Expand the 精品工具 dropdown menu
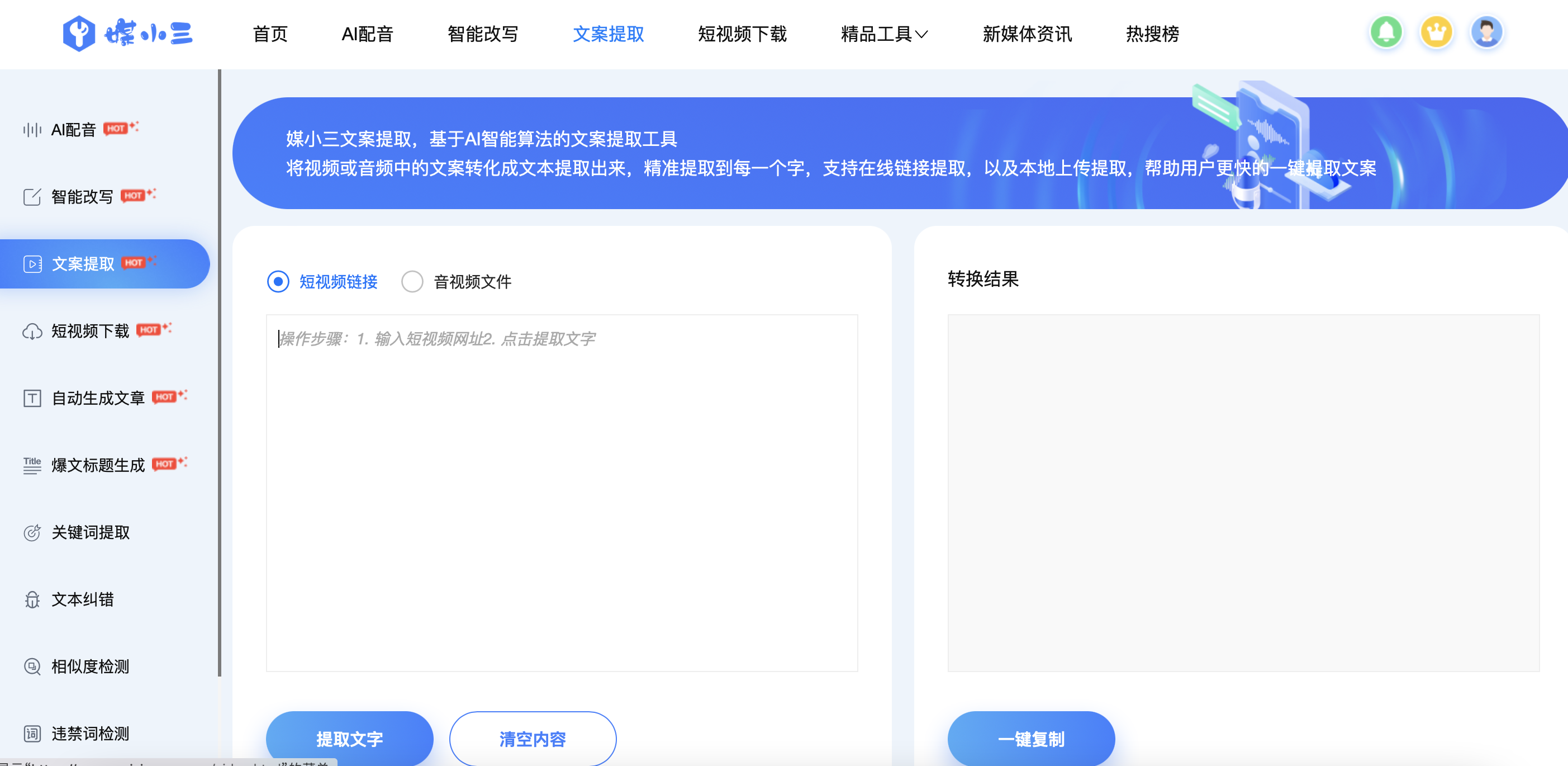Screen dimensions: 1568x766 tap(884, 34)
